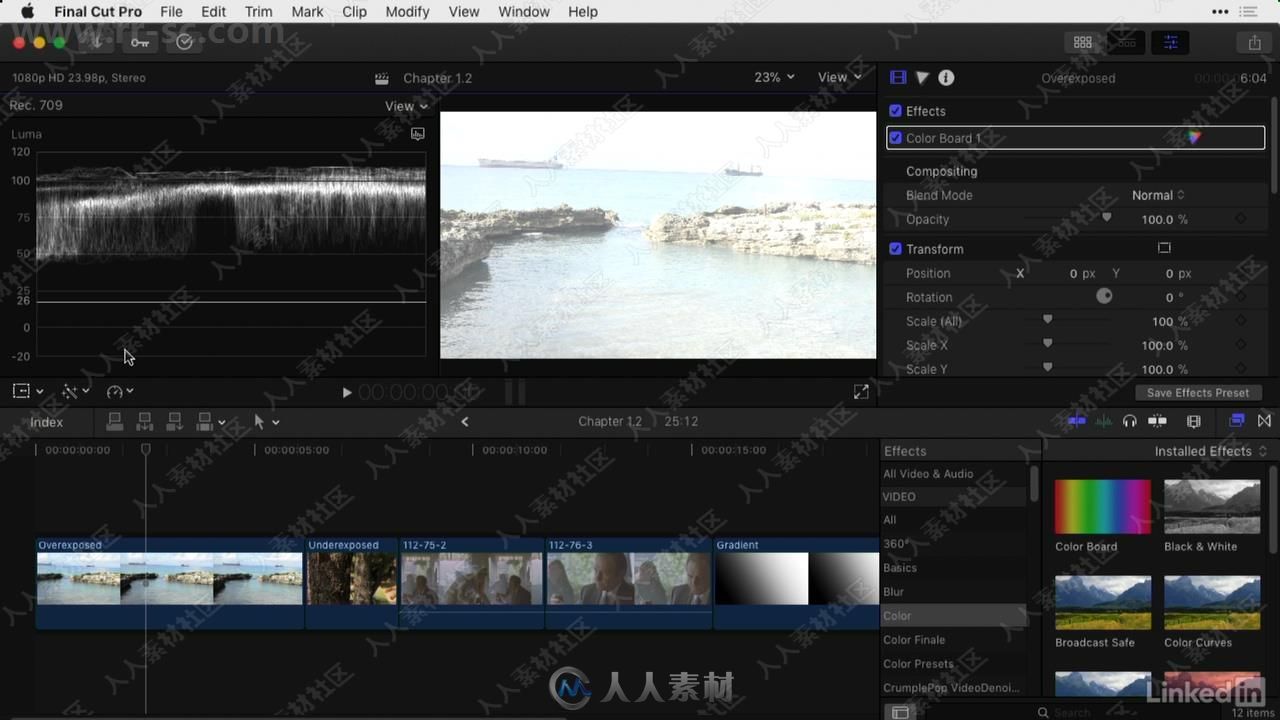The image size is (1280, 720).
Task: Click the Save Effects Preset button
Action: [x=1198, y=393]
